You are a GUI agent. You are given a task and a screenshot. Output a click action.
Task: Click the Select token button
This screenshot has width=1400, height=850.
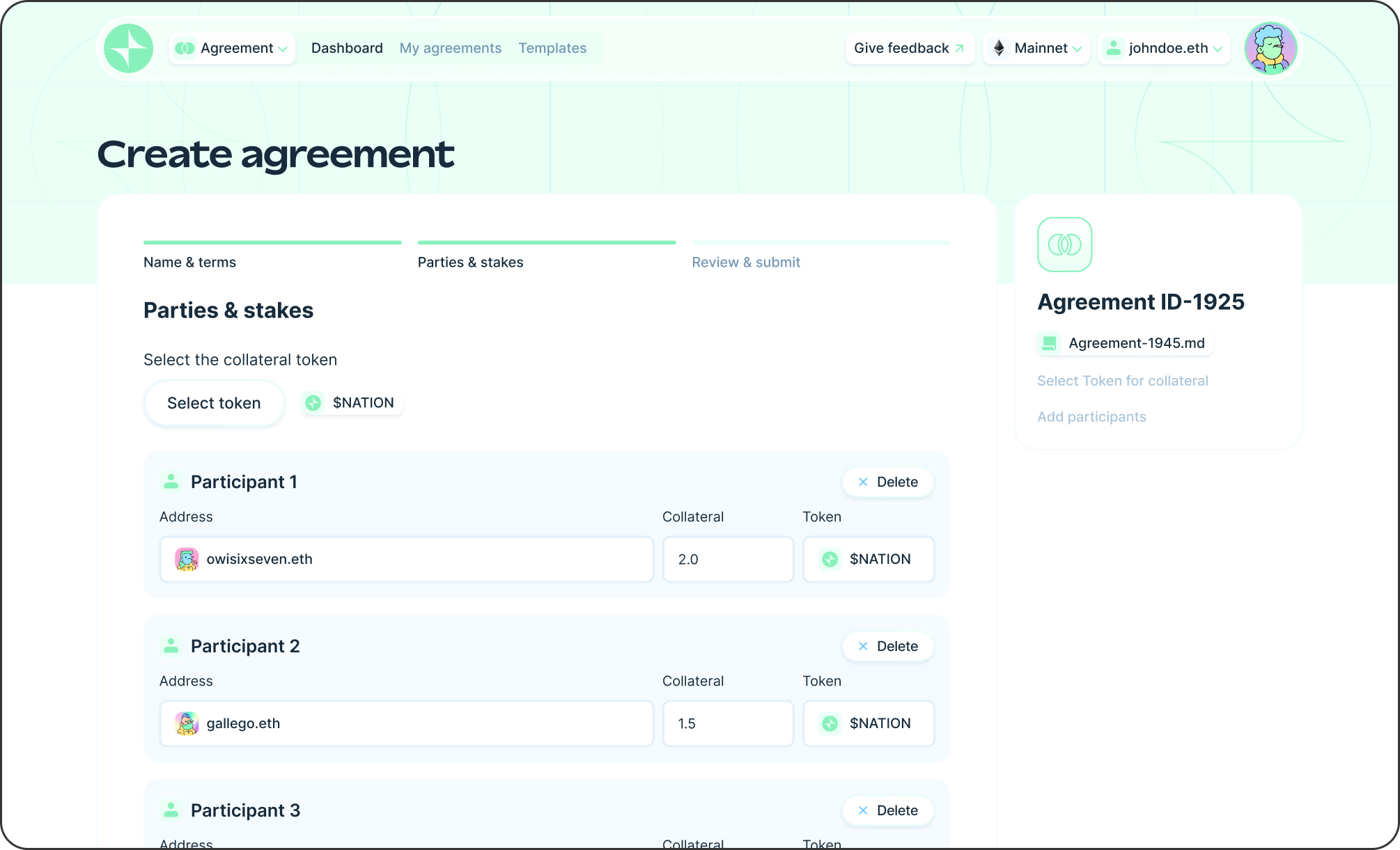tap(214, 403)
